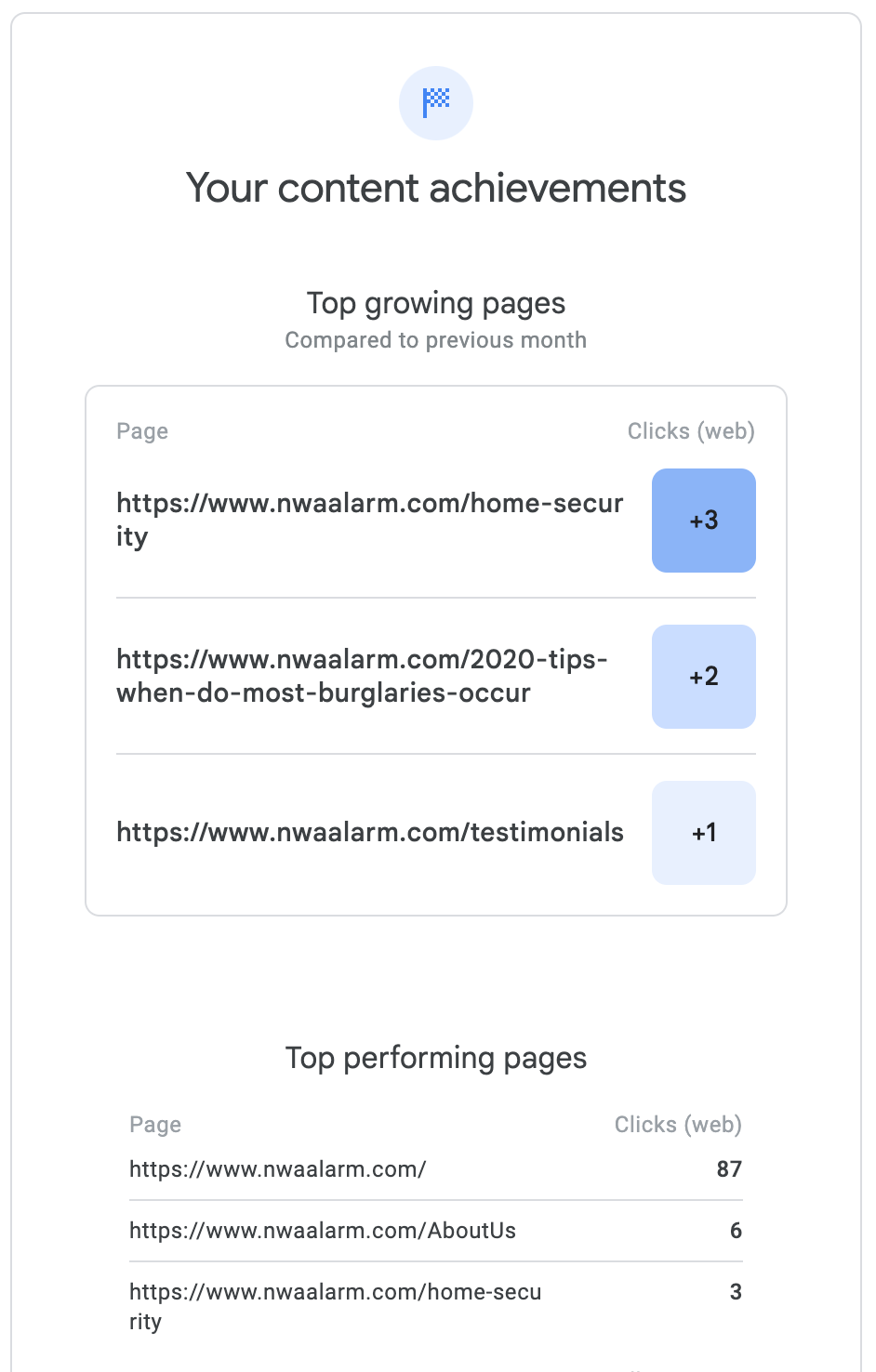Open the testimonials page link

[x=369, y=832]
